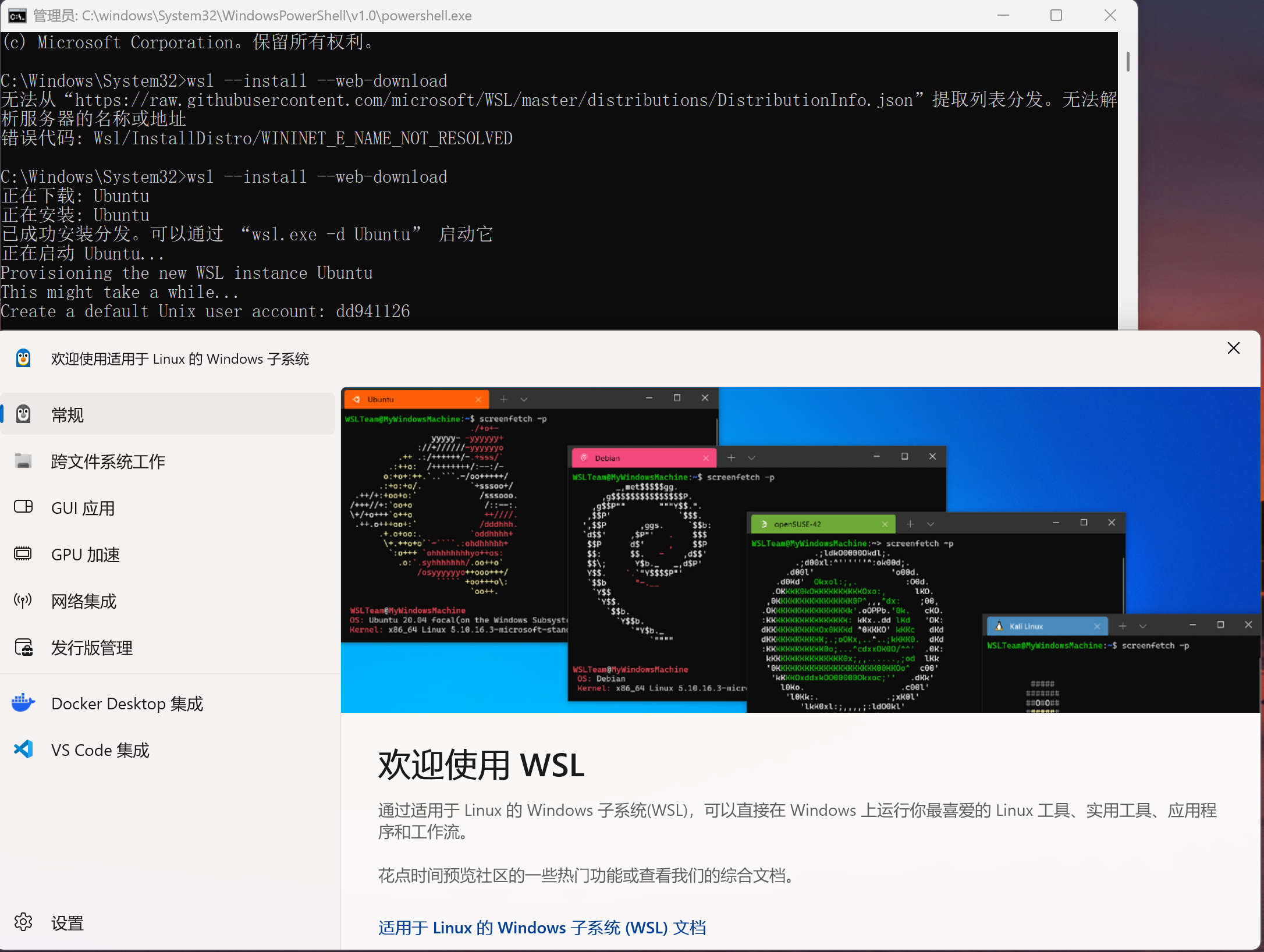Click the PowerShell window scrollbar thumb
The height and width of the screenshot is (952, 1264).
pos(1128,62)
